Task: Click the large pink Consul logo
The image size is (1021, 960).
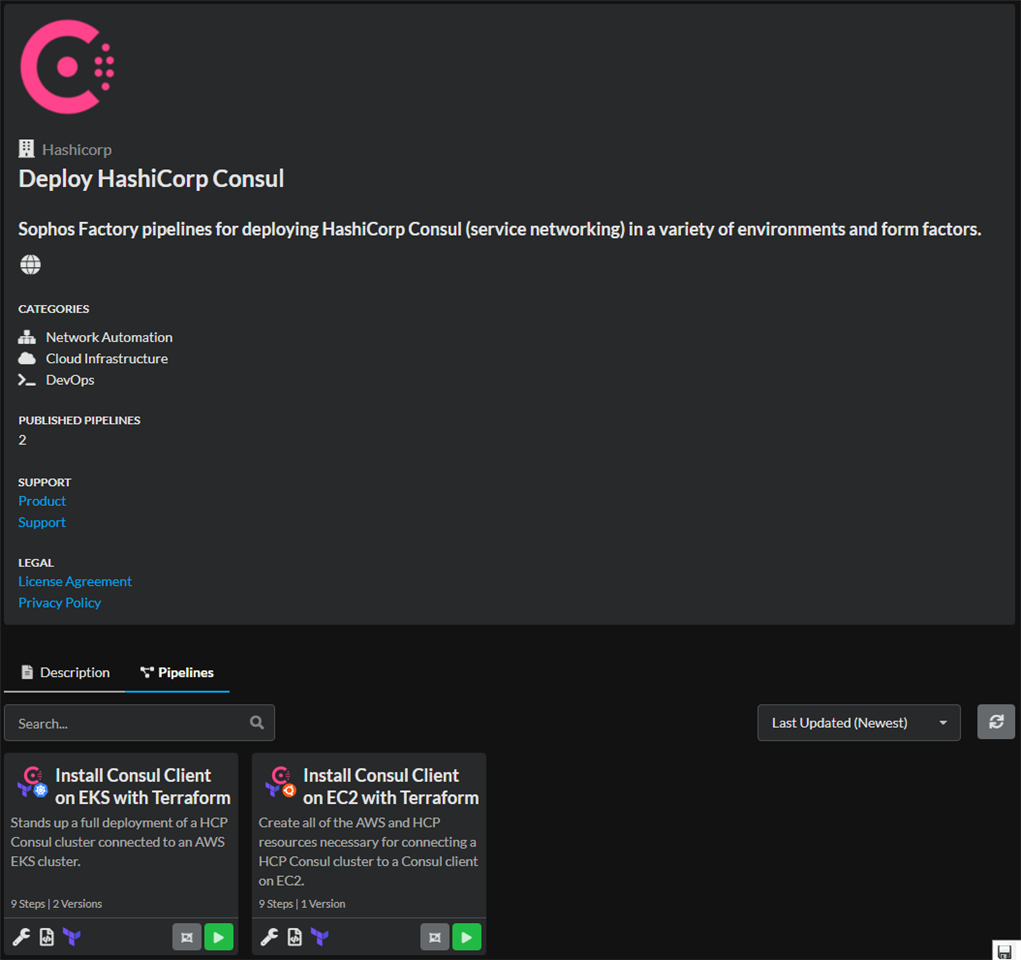Action: tap(67, 66)
